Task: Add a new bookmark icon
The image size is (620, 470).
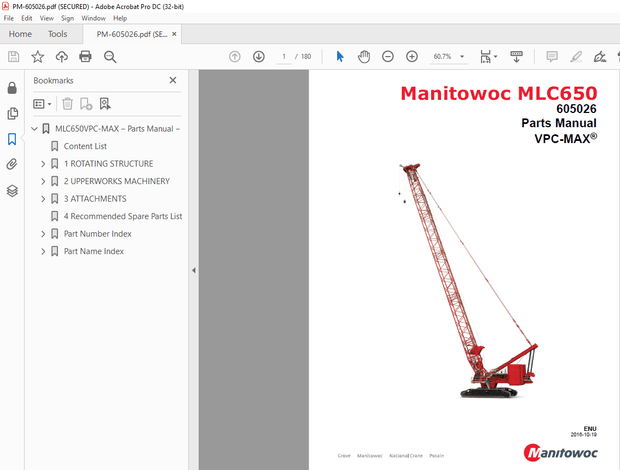Action: 86,104
